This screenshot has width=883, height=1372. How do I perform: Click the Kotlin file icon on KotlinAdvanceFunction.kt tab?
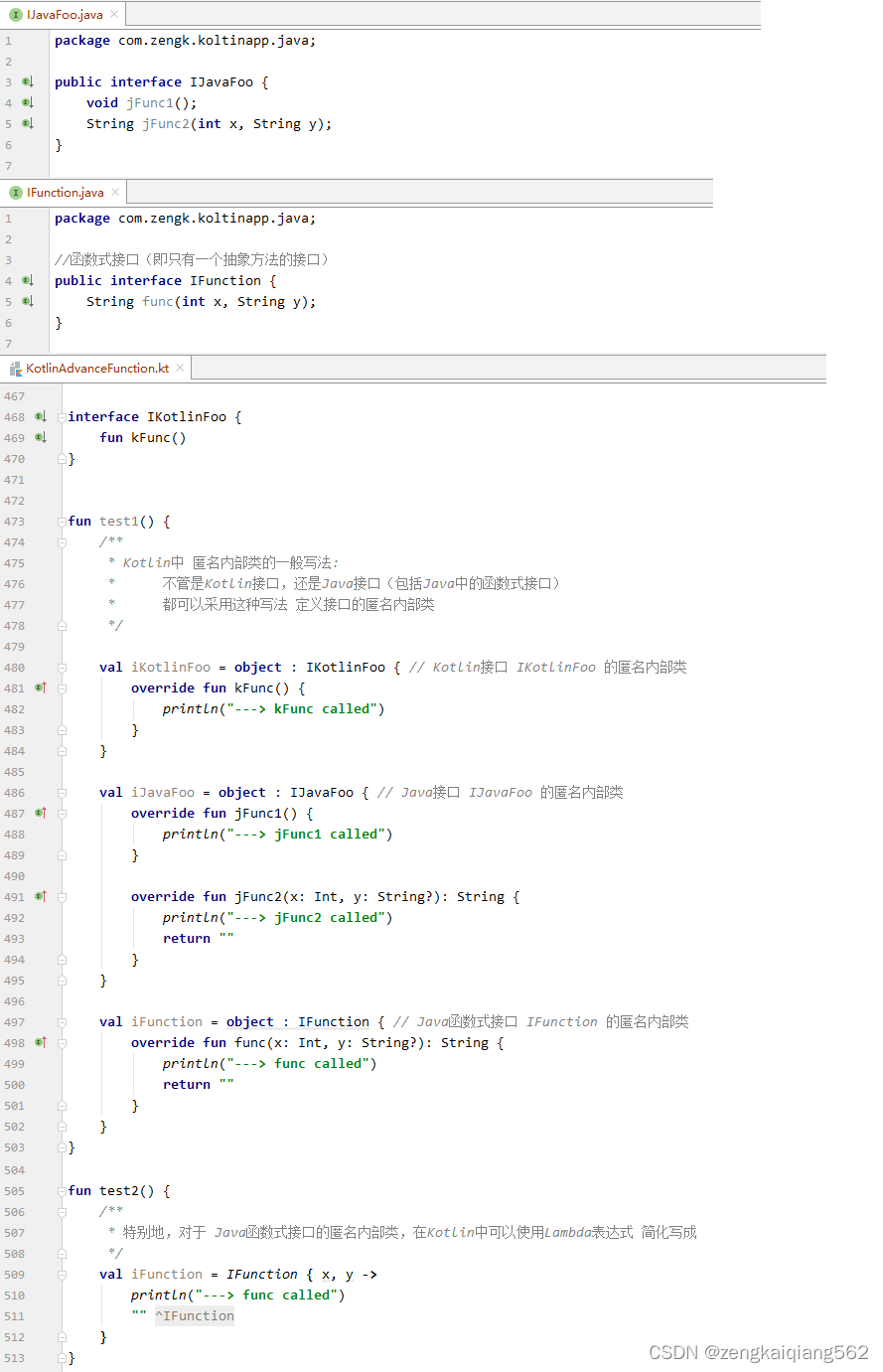[x=16, y=369]
